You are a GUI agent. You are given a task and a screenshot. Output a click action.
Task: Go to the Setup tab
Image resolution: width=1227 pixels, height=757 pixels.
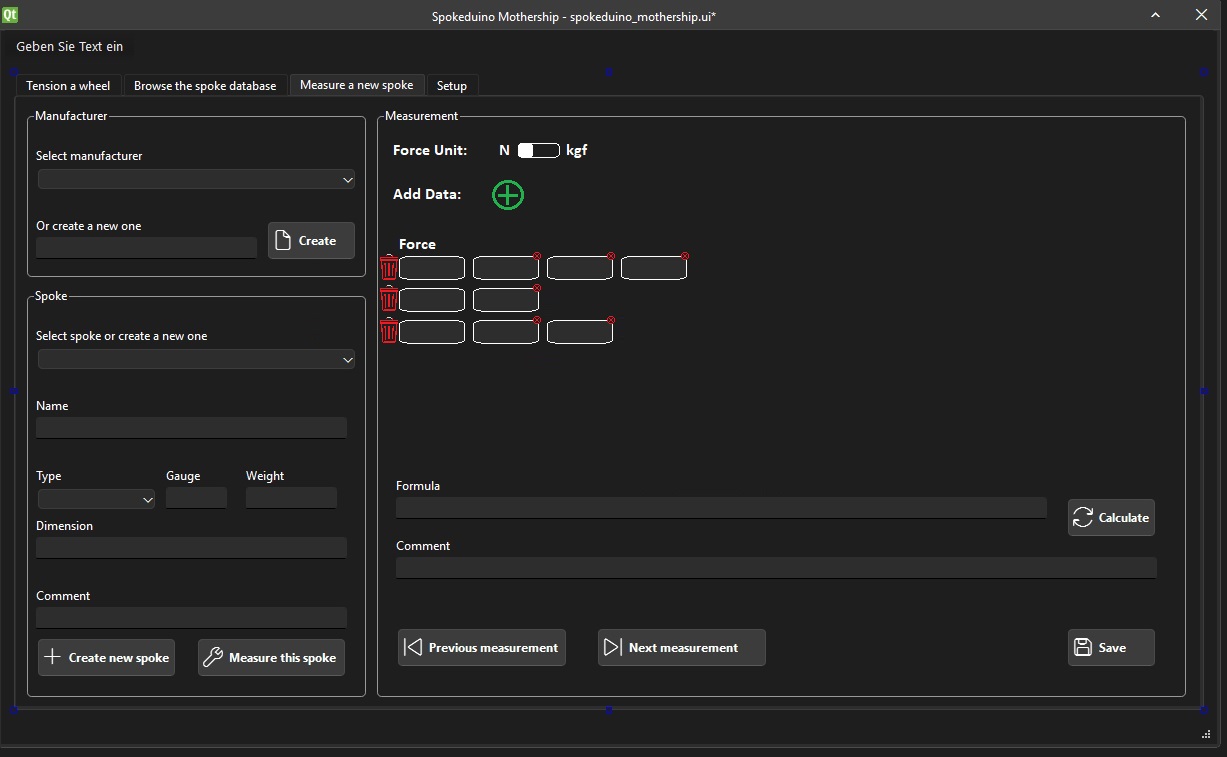click(x=452, y=86)
